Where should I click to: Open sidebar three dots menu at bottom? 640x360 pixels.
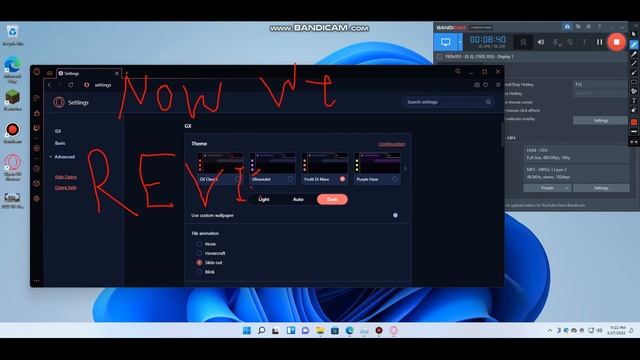pos(37,281)
